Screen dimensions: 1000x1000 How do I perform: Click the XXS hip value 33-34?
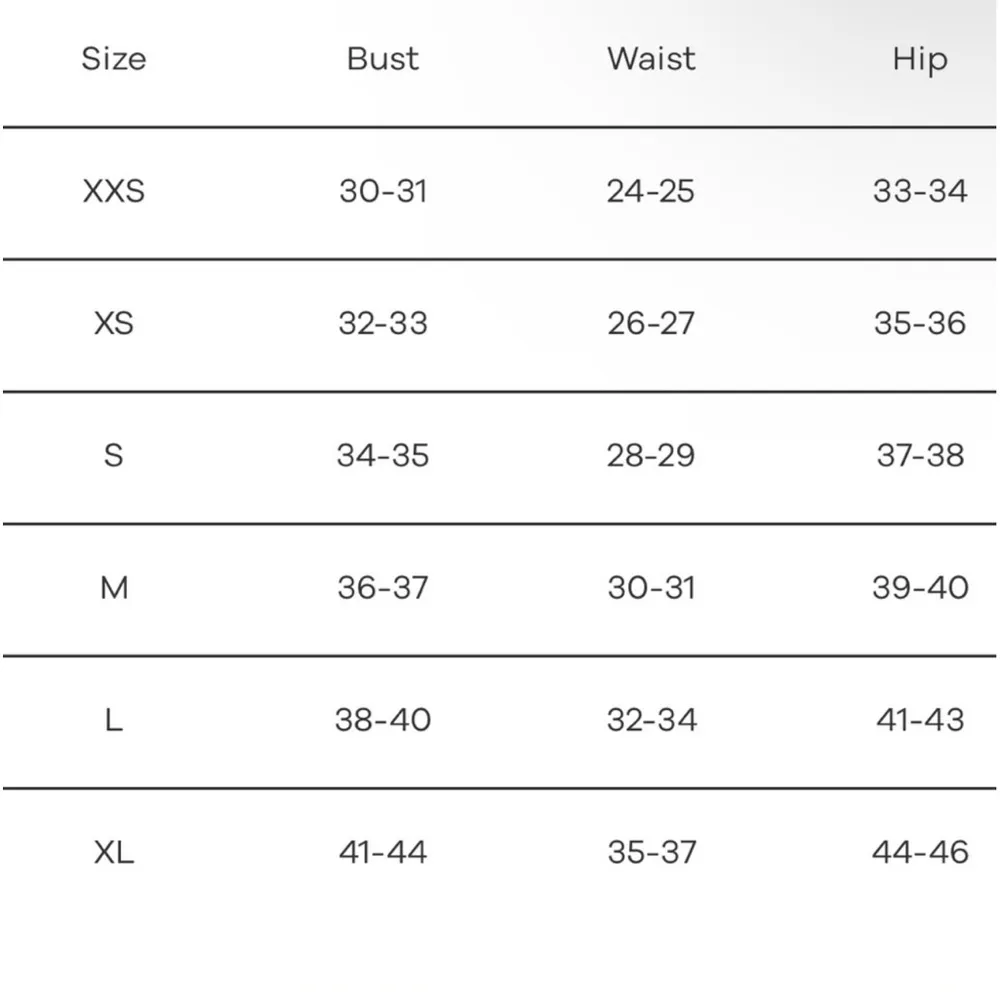click(920, 191)
